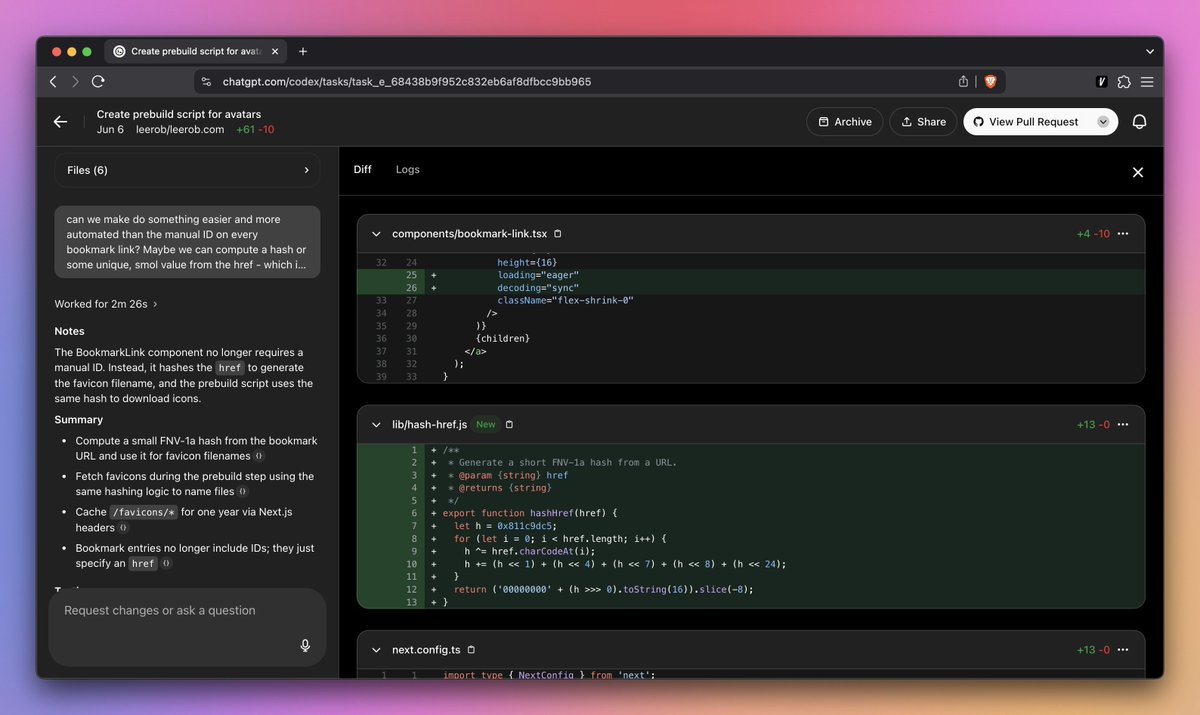Screen dimensions: 1200x715
Task: Click the Vimium extension icon
Action: click(x=1102, y=82)
